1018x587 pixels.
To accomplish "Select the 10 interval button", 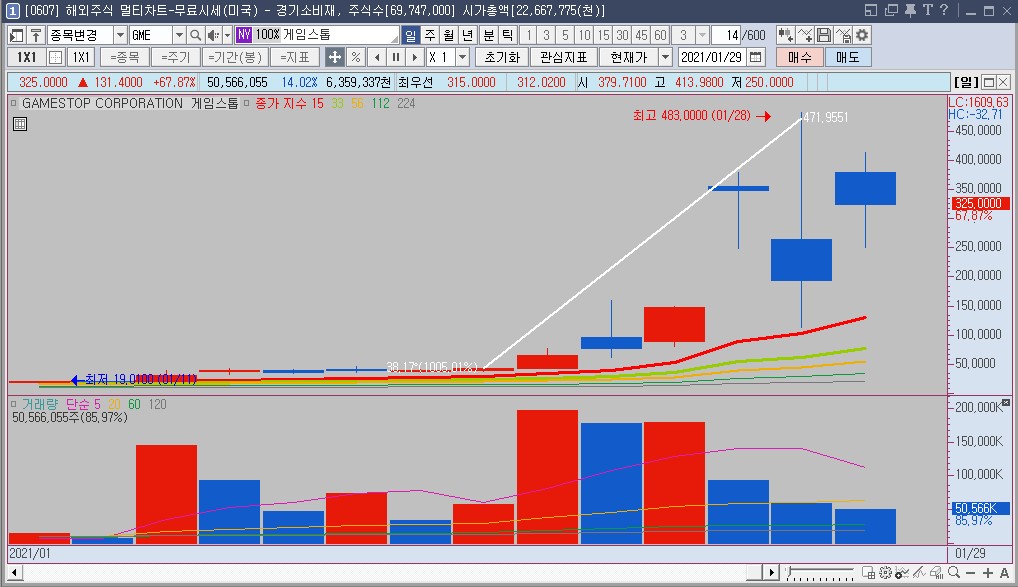I will click(x=585, y=35).
